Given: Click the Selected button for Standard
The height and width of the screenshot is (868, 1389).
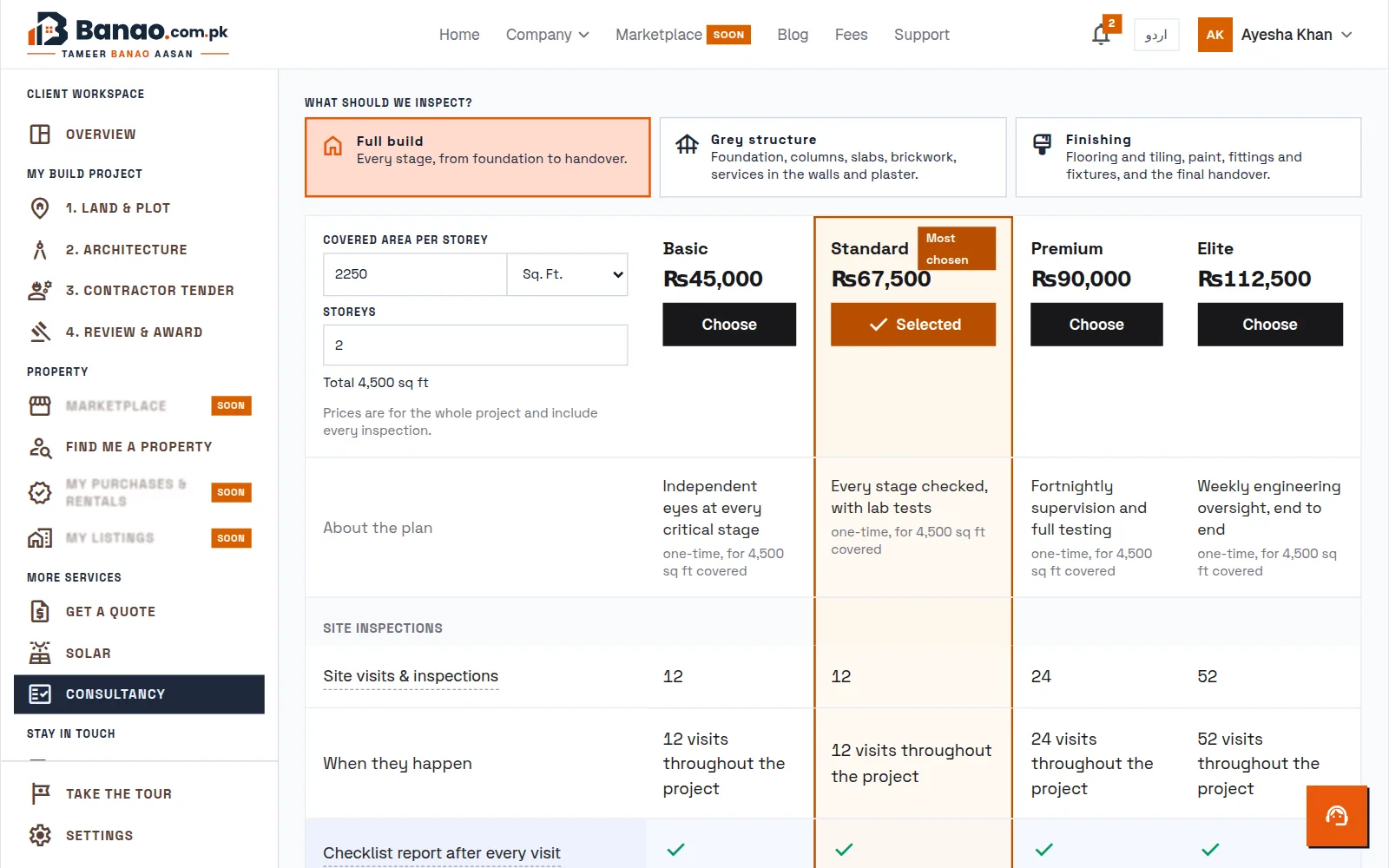Looking at the screenshot, I should (x=913, y=325).
